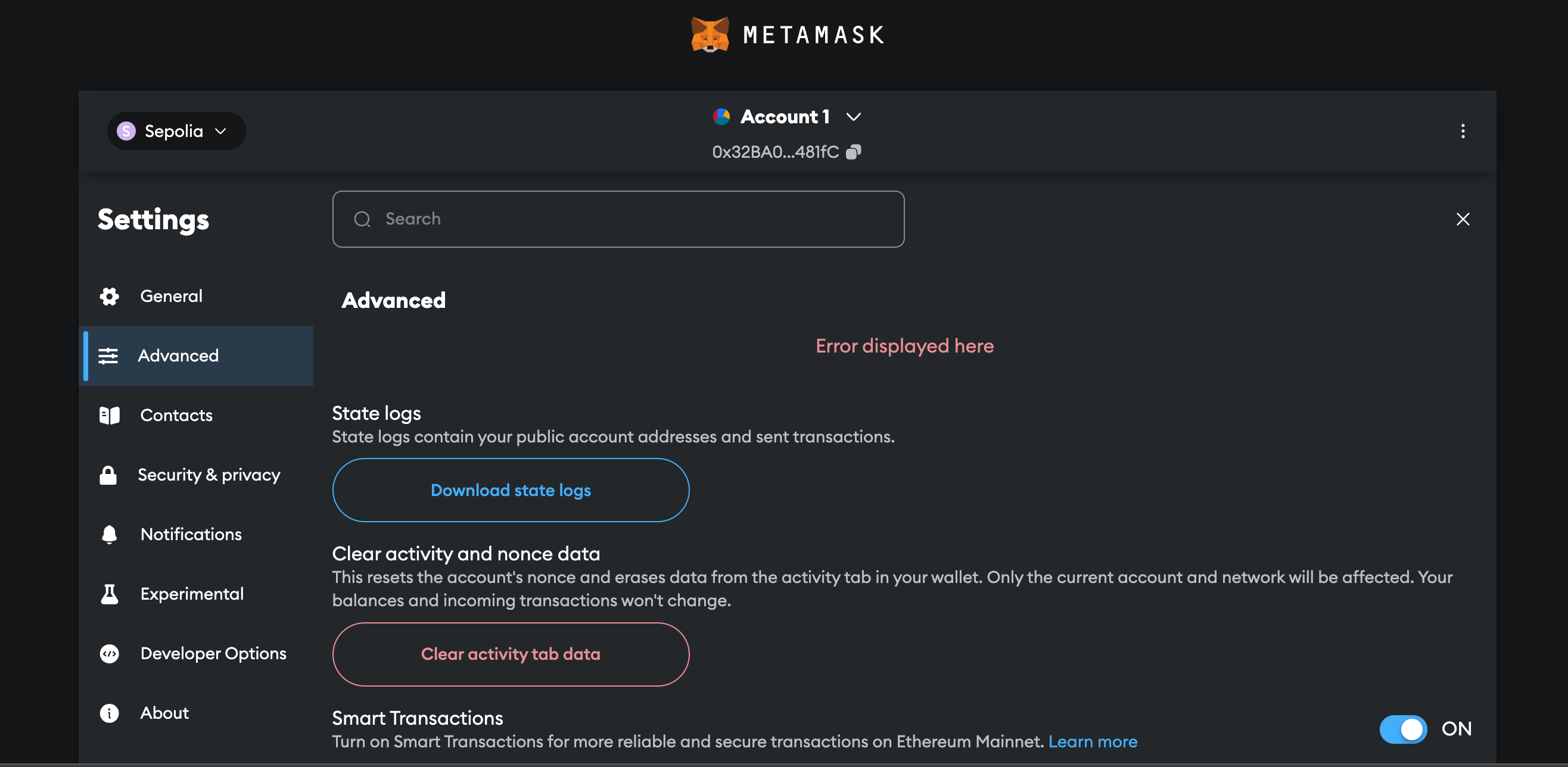Click the Account 1 identicon avatar
The height and width of the screenshot is (767, 1568).
[x=721, y=116]
